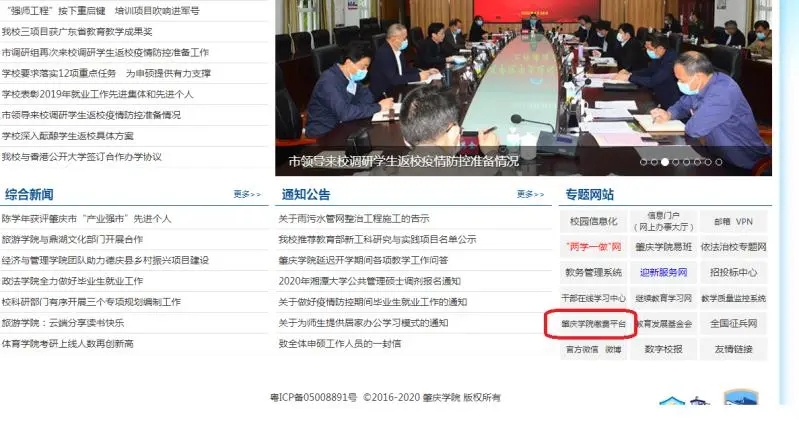Go to 邮箱 VPN
This screenshot has height=427, width=799.
point(732,220)
